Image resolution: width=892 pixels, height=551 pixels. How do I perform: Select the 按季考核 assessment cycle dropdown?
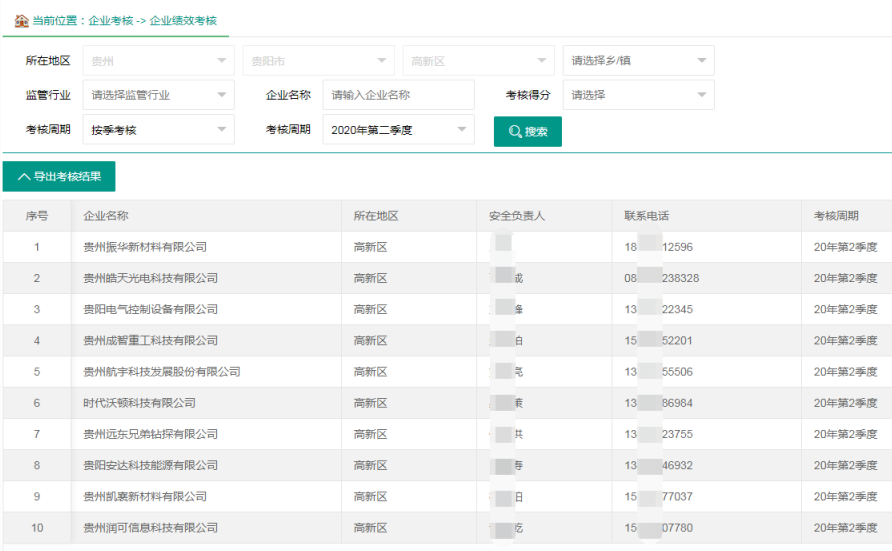tap(158, 130)
